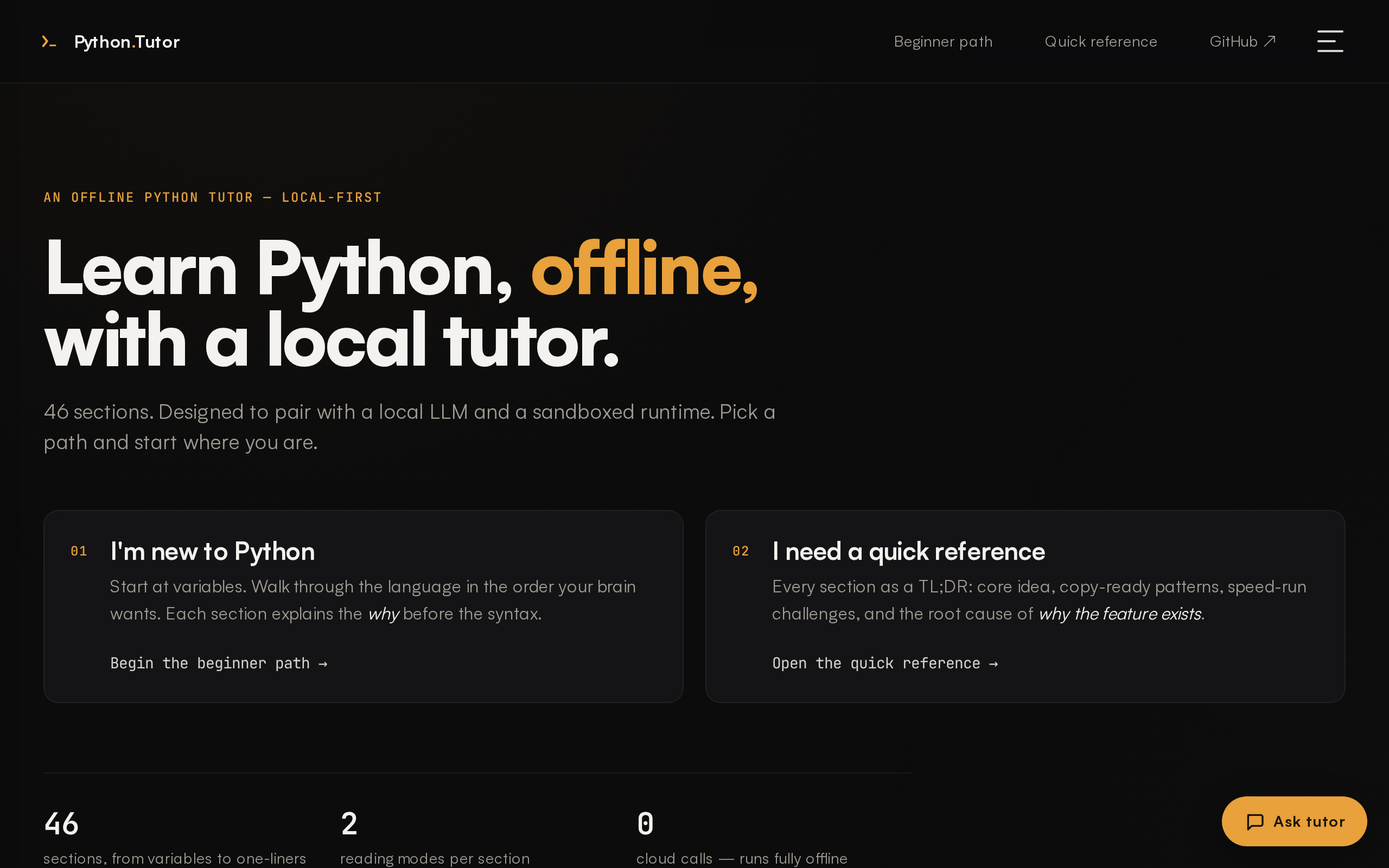Click the "0" cloud calls statistic
The height and width of the screenshot is (868, 1389).
point(645,823)
